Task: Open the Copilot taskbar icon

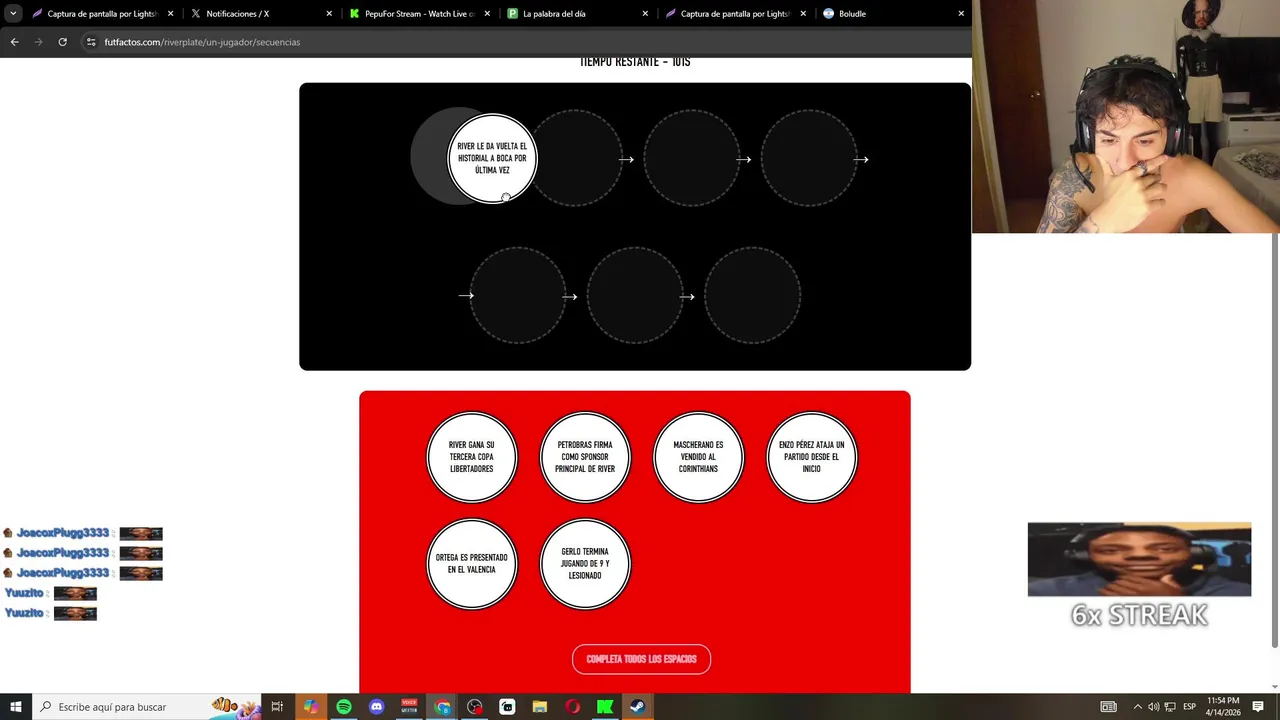Action: pyautogui.click(x=311, y=707)
